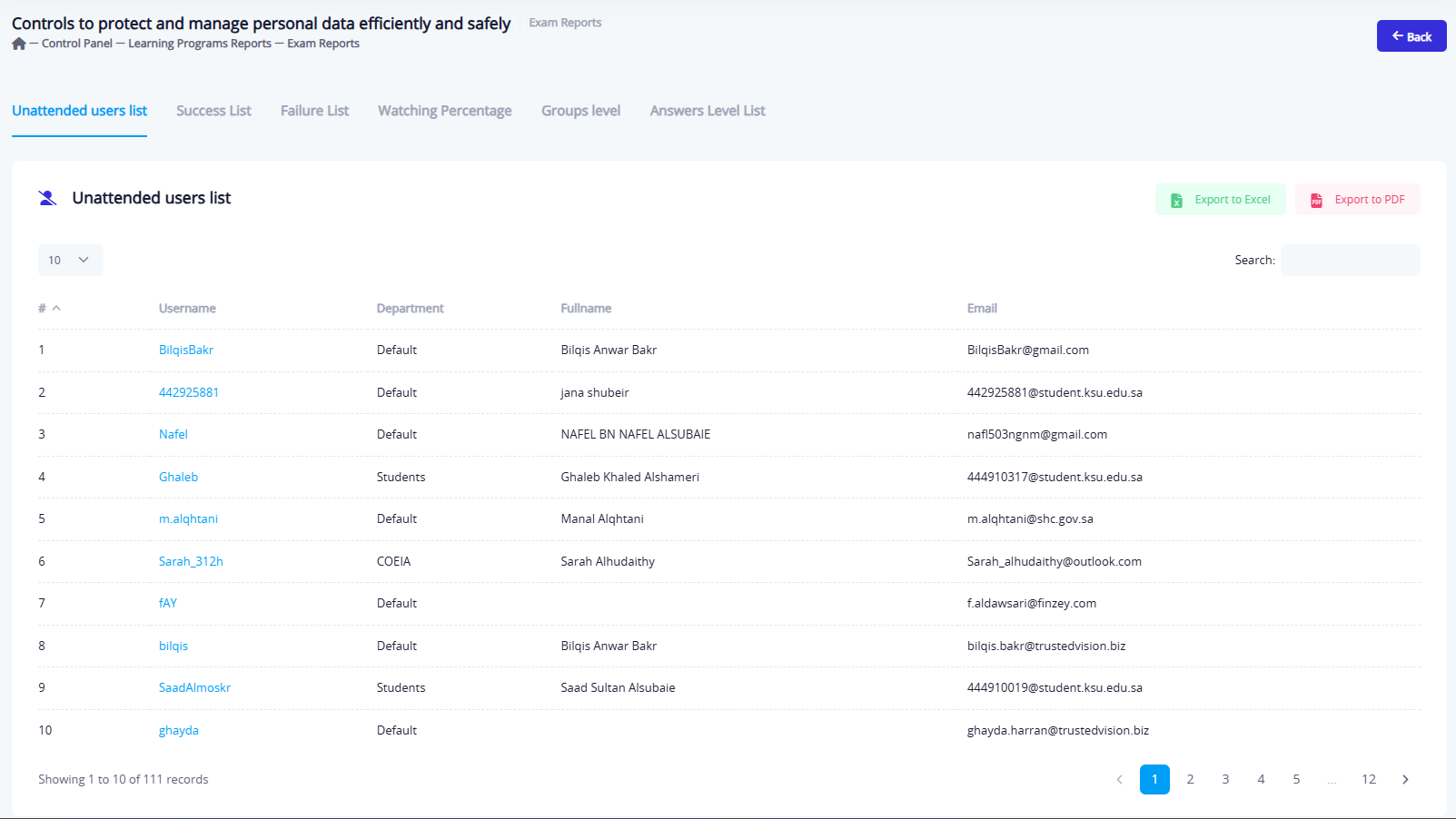Click the home icon in breadcrumb
This screenshot has width=1456, height=819.
tap(19, 44)
